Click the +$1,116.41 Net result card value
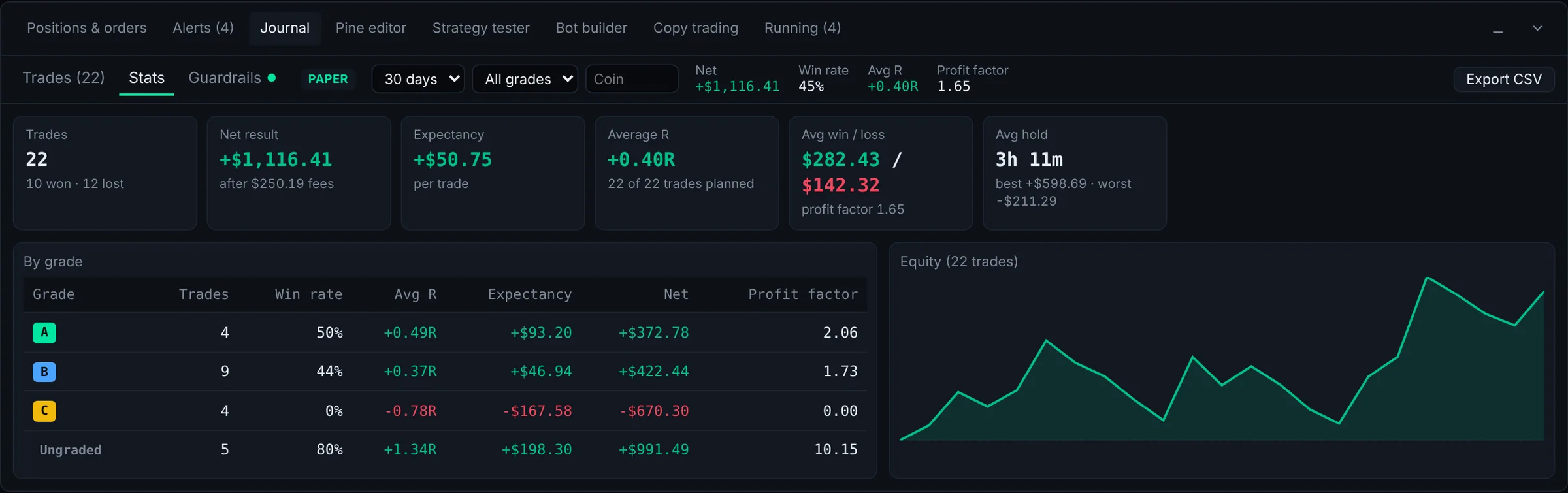 (x=276, y=159)
